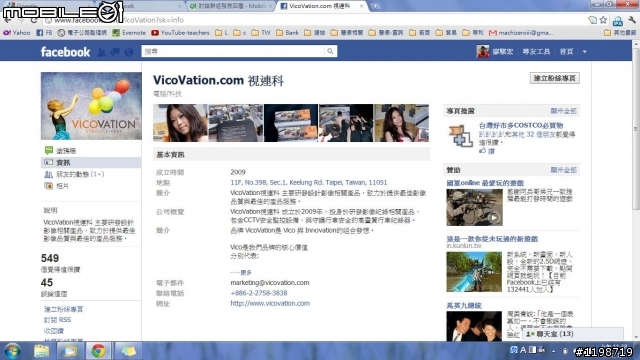
Task: Click the wall speech bubble sidebar icon
Action: (49, 150)
